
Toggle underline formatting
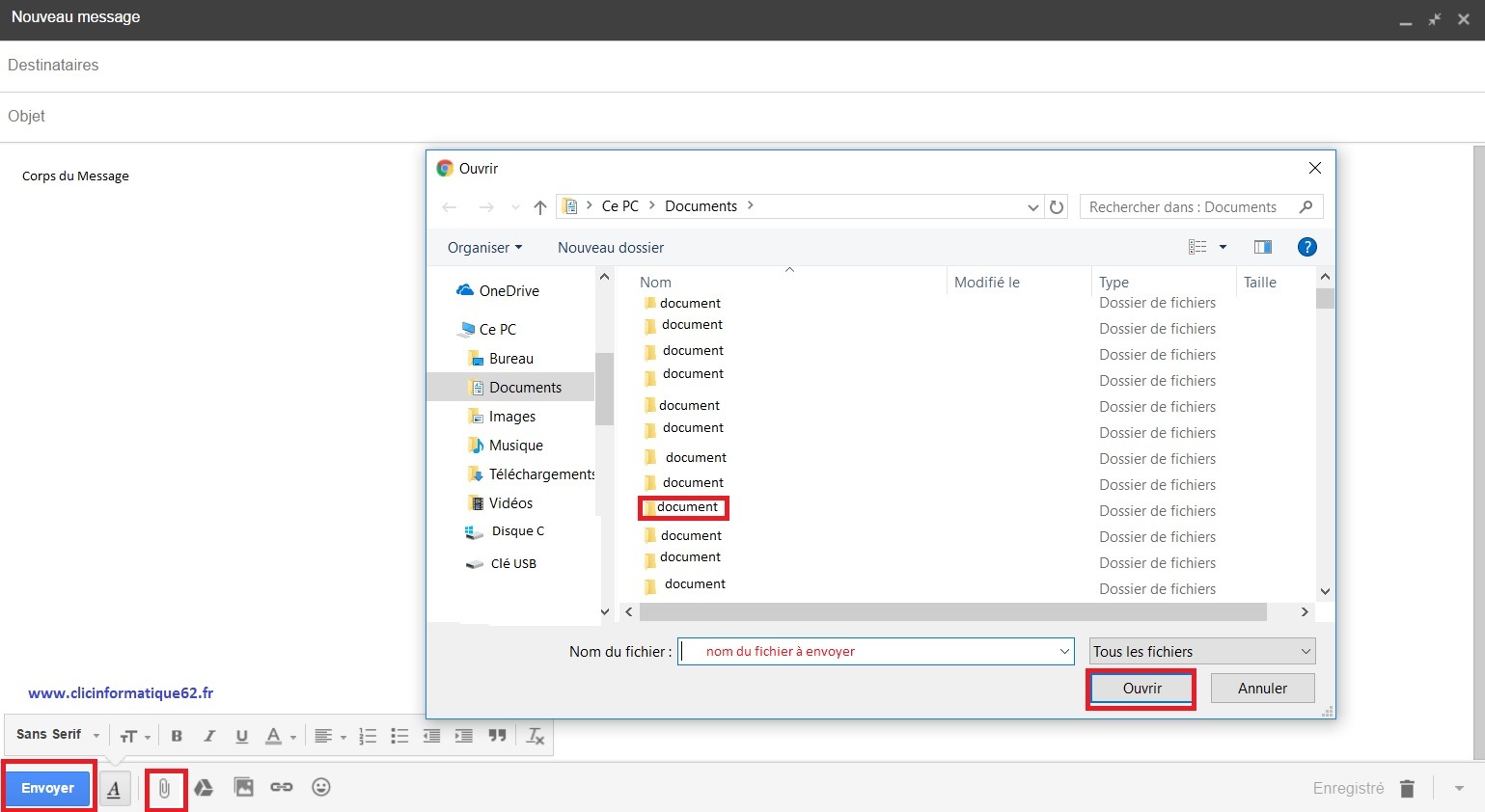pos(241,737)
